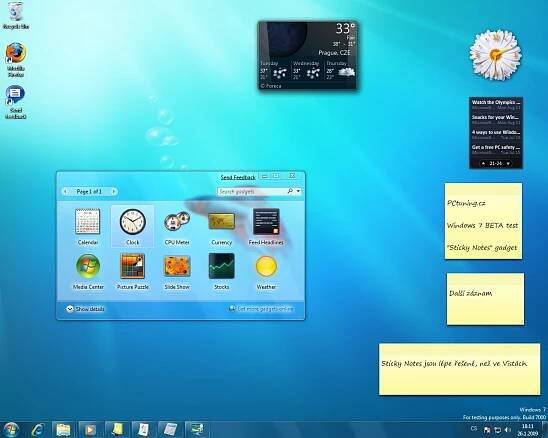
Task: Close the gadget gallery window
Action: tap(293, 176)
